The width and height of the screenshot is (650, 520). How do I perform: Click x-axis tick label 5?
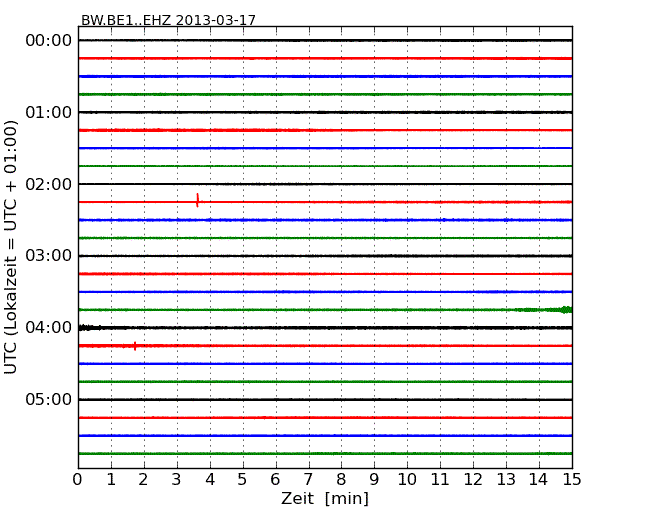[243, 480]
